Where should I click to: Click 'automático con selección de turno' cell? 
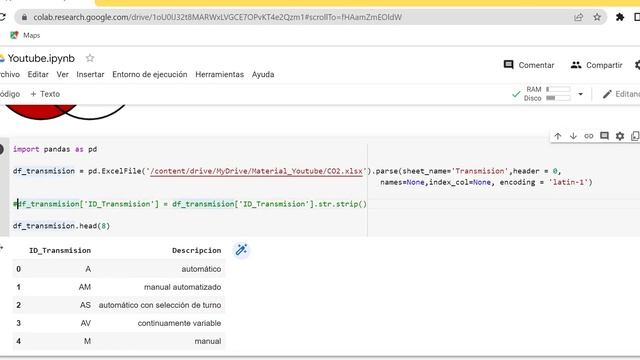(x=160, y=305)
